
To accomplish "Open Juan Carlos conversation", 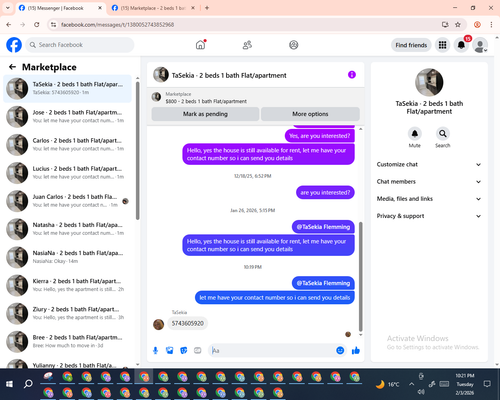I will point(68,201).
